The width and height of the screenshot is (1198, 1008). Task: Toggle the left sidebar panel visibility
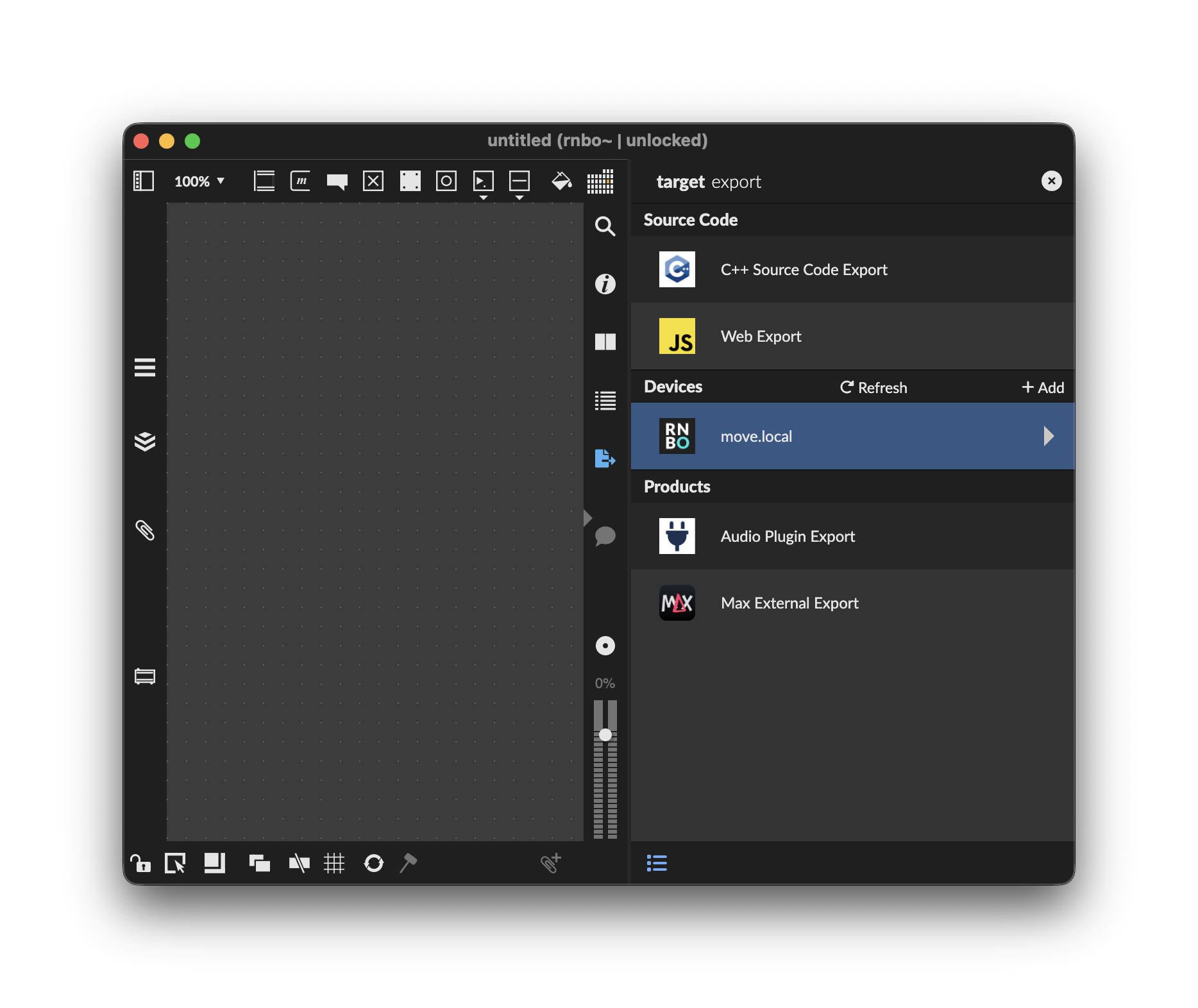pos(144,181)
